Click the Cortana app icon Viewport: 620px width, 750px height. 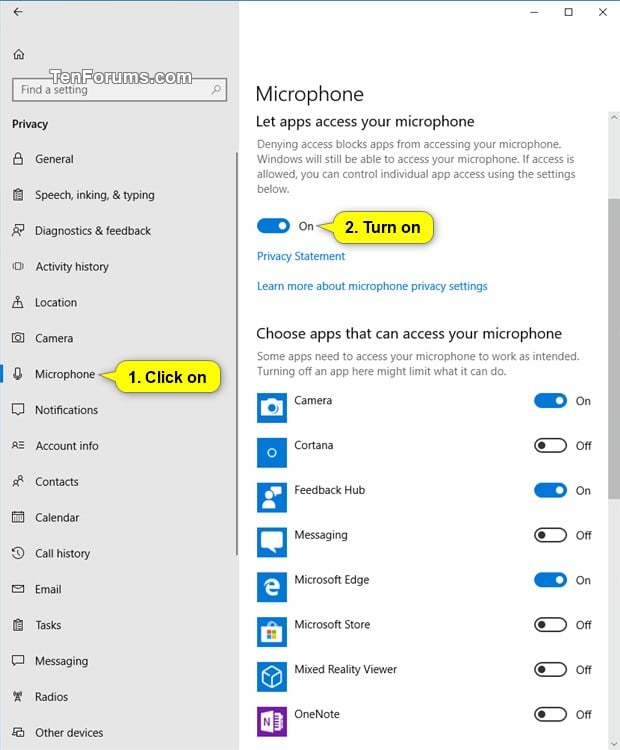pos(272,452)
